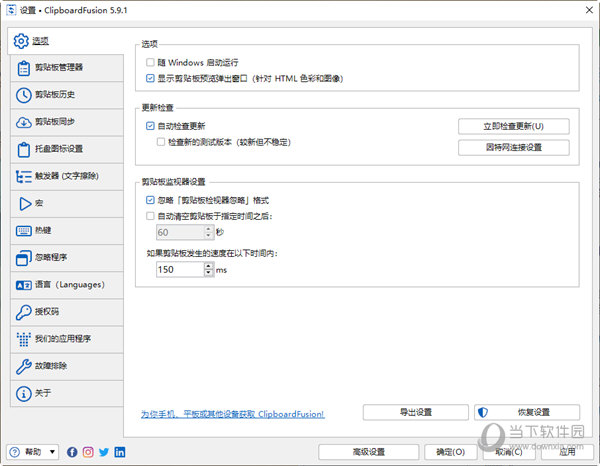Click the gear icon for 选项
Screen dimensions: 600x466
tap(21, 41)
